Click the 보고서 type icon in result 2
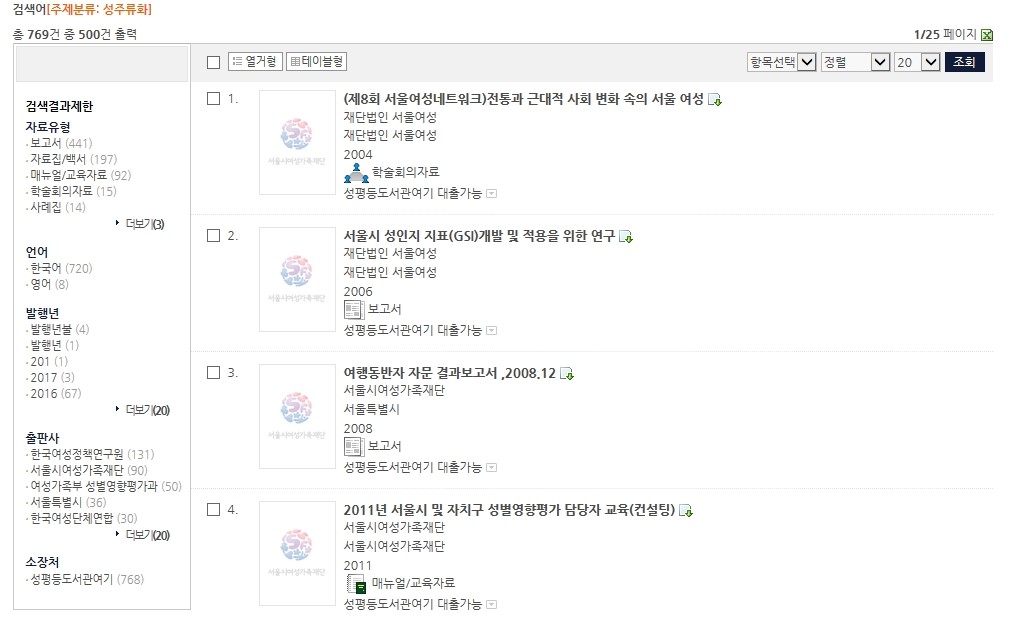The height and width of the screenshot is (622, 1010). coord(354,310)
